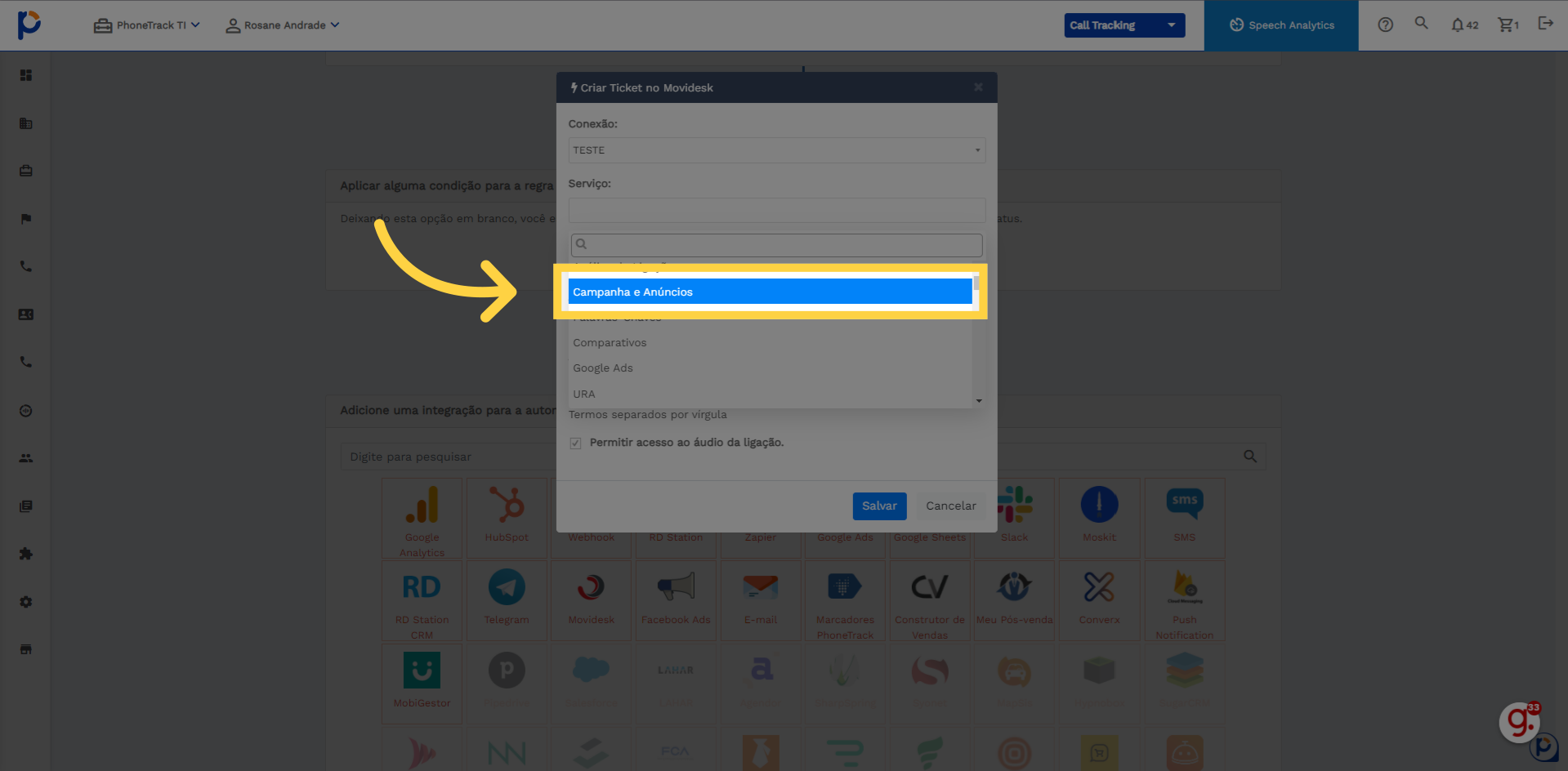Image resolution: width=1568 pixels, height=771 pixels.
Task: Select Push Notification integration
Action: coord(1184,601)
